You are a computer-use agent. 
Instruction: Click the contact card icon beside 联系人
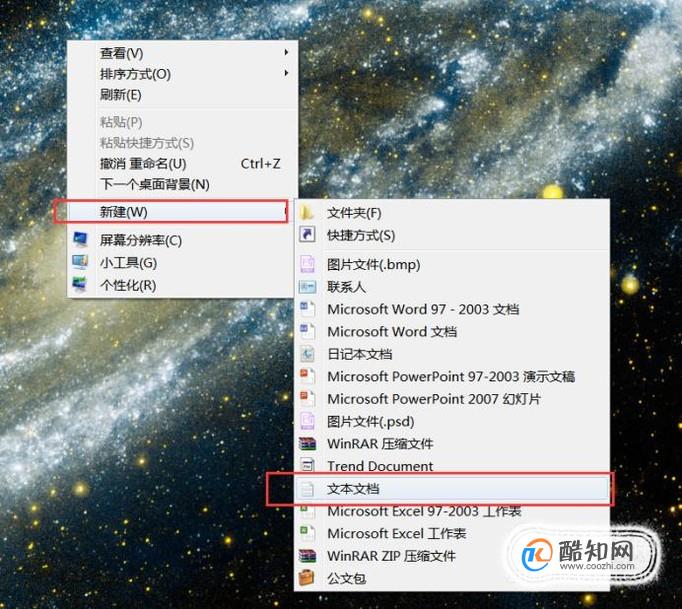(x=307, y=287)
